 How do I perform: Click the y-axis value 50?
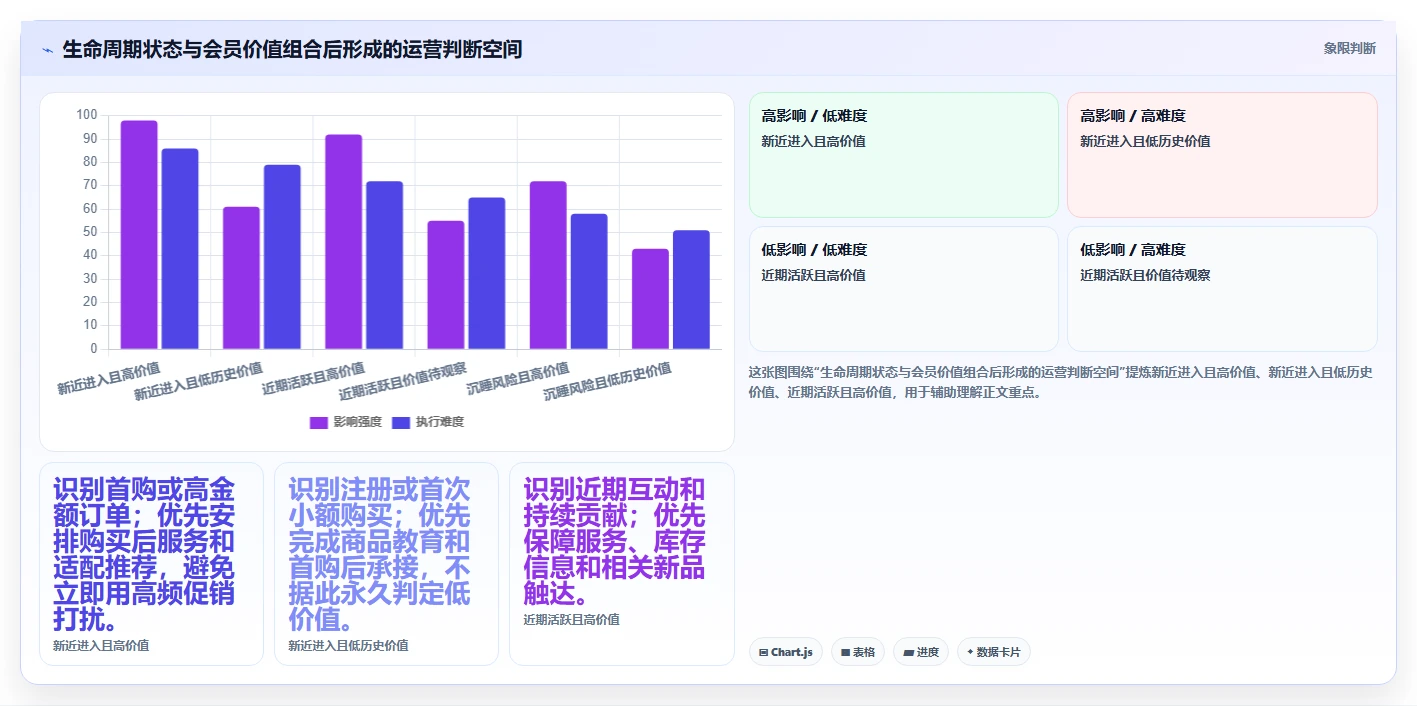point(90,232)
